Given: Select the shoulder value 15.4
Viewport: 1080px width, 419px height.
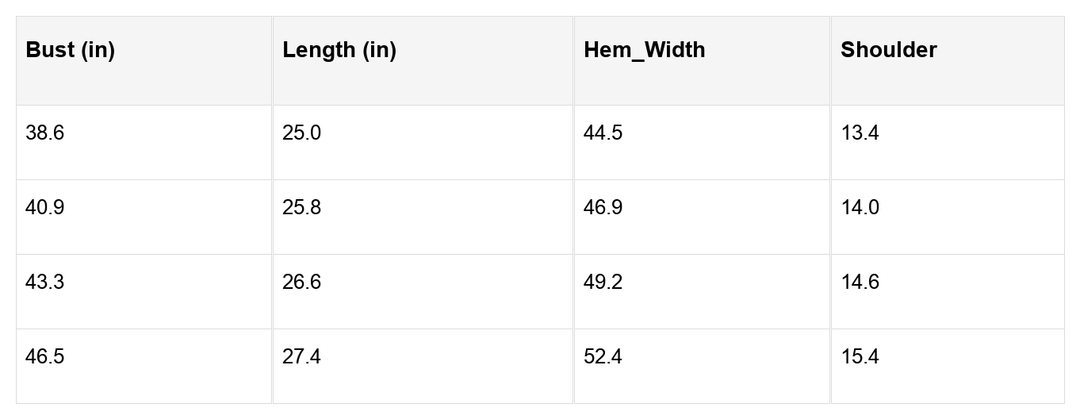Looking at the screenshot, I should click(860, 357).
